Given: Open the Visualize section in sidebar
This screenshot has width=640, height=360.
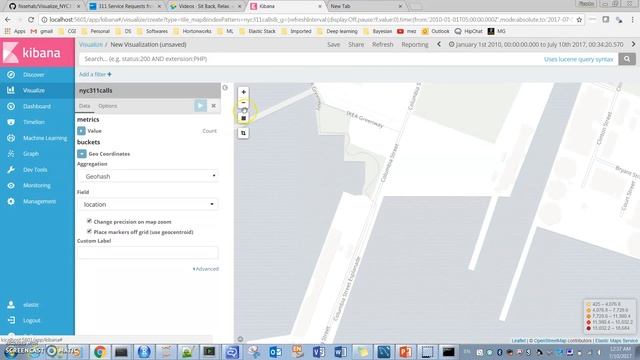Looking at the screenshot, I should [x=33, y=90].
